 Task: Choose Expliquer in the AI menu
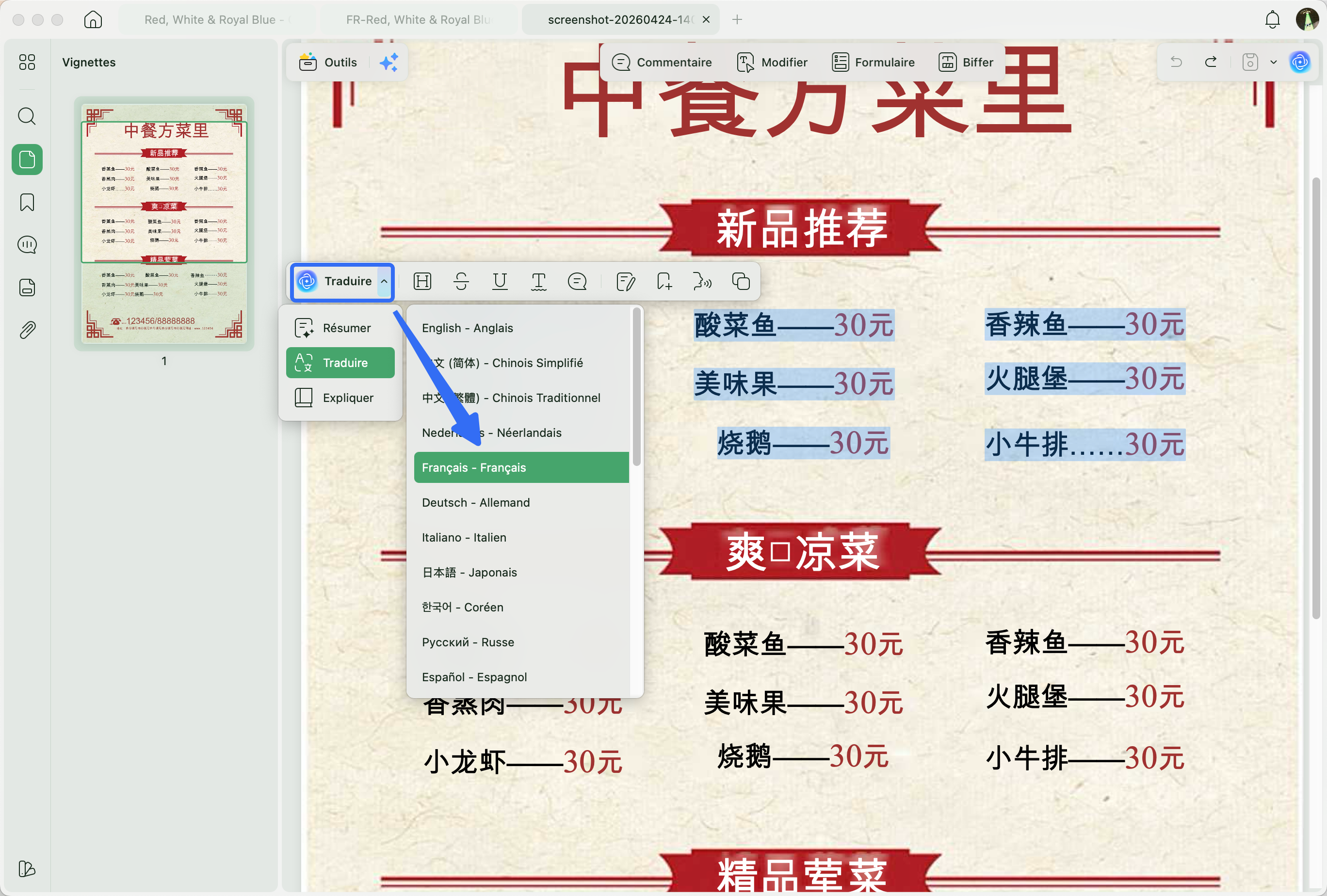tap(341, 398)
